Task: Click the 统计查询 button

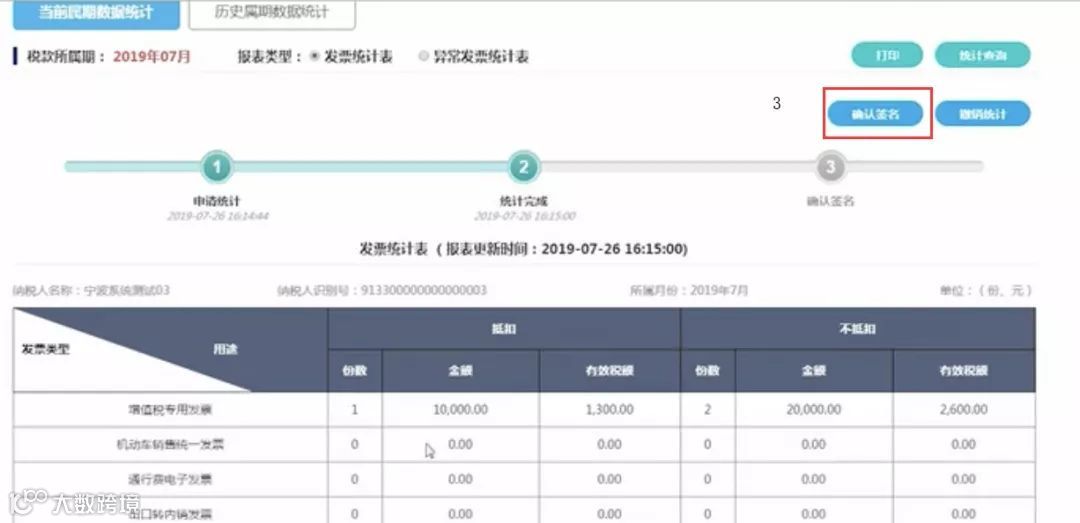Action: coord(982,55)
